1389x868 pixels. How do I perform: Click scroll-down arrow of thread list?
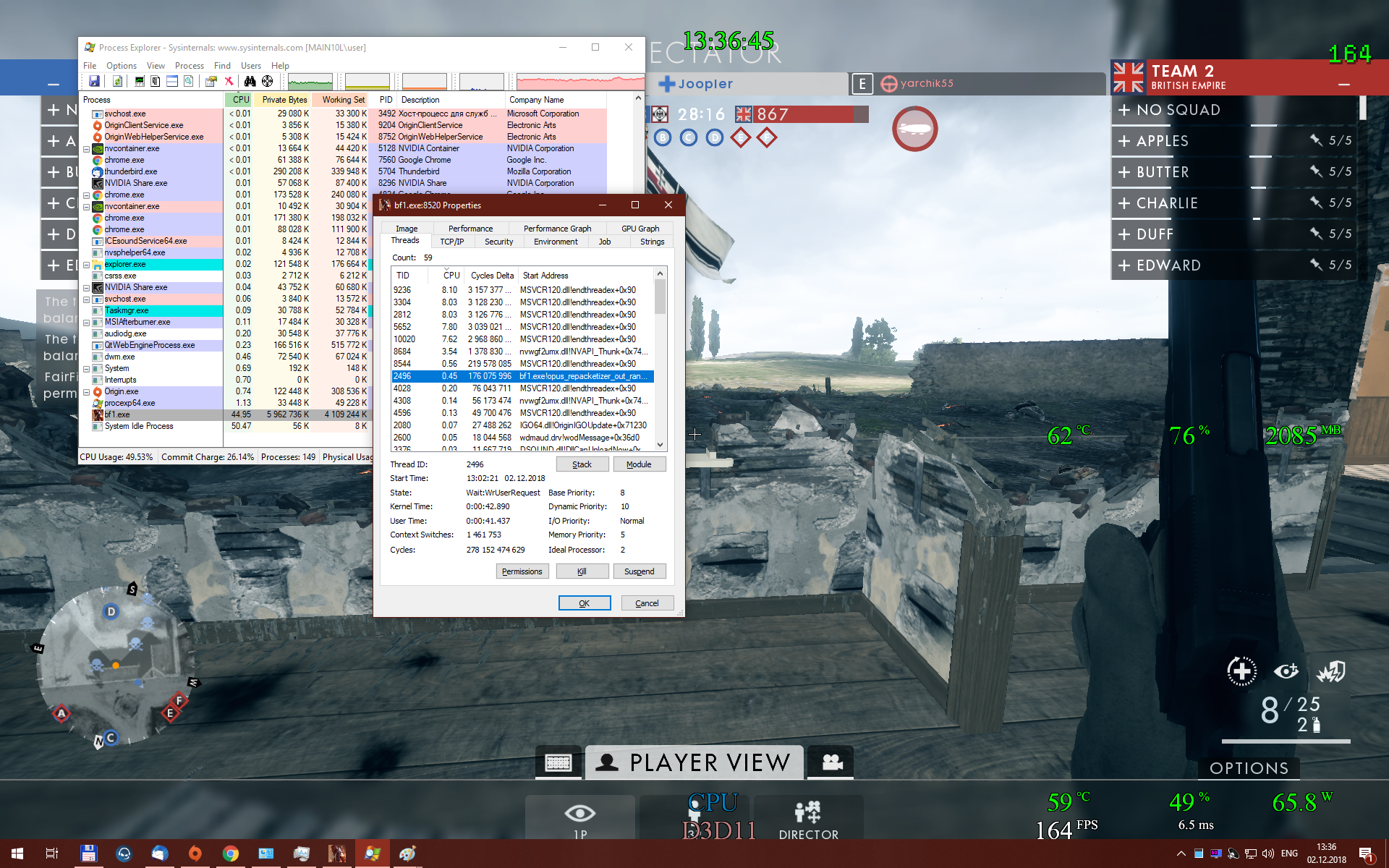[x=660, y=445]
